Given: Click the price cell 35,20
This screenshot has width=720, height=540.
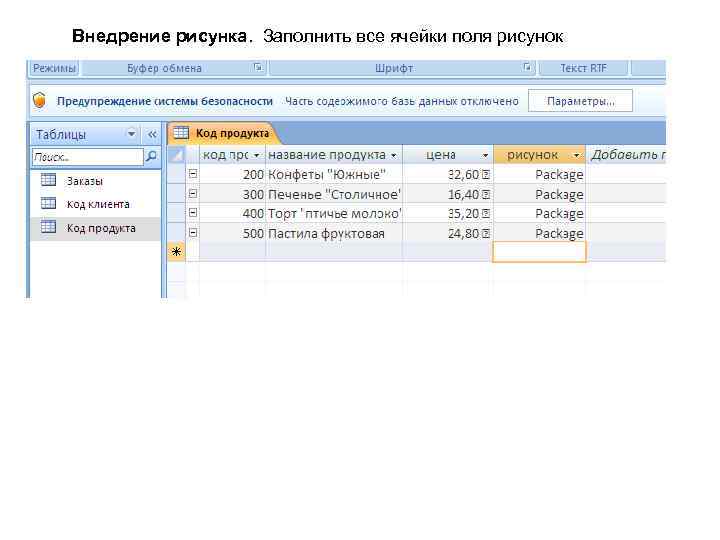Looking at the screenshot, I should coord(448,214).
